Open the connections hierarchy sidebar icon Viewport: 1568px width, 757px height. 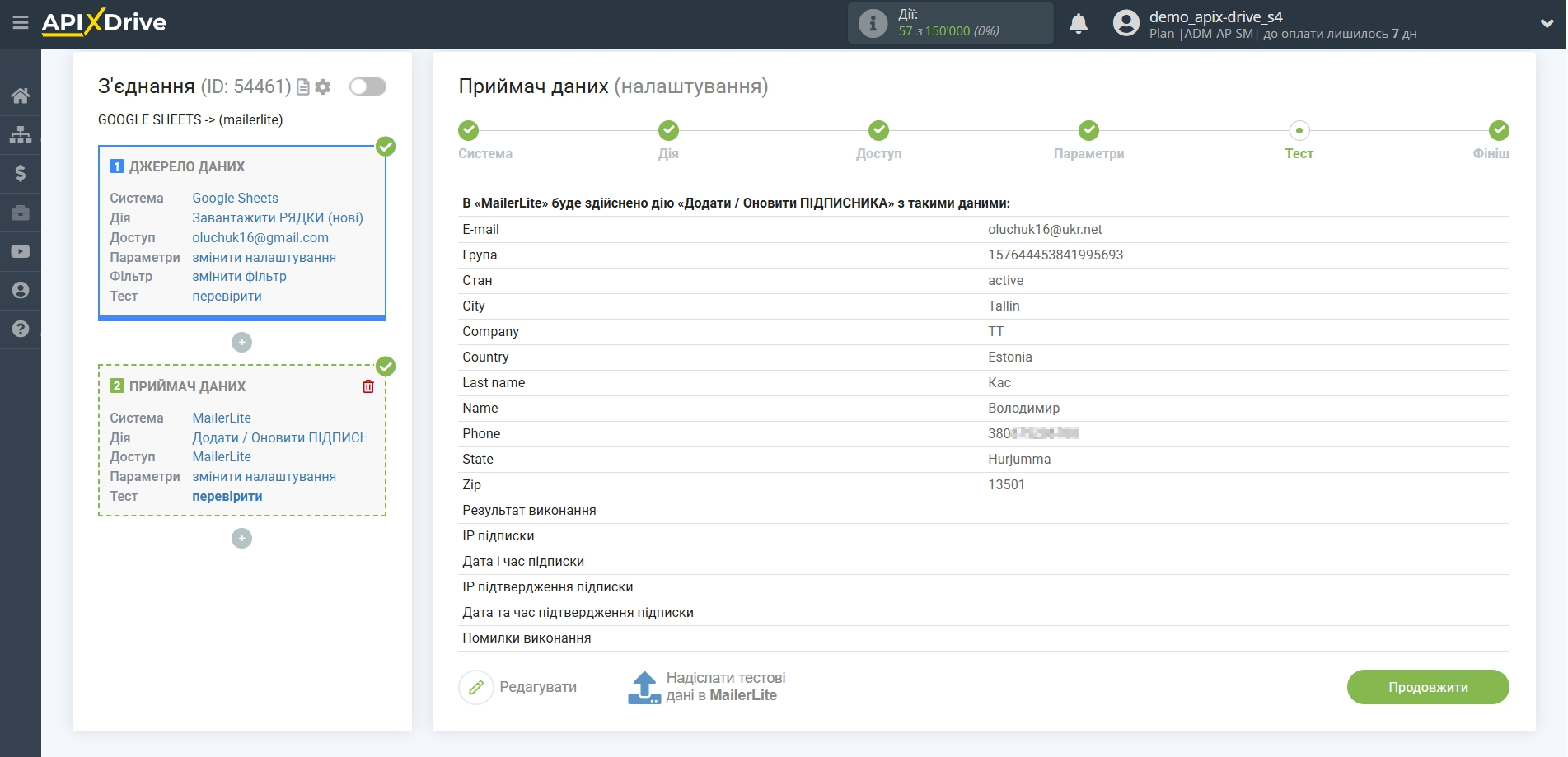pyautogui.click(x=21, y=134)
